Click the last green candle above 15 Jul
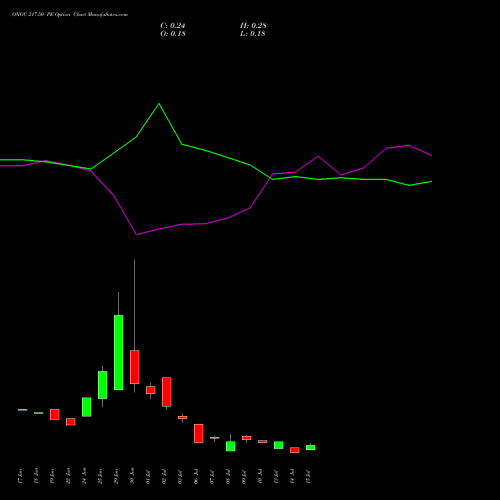The image size is (500, 500). click(311, 447)
